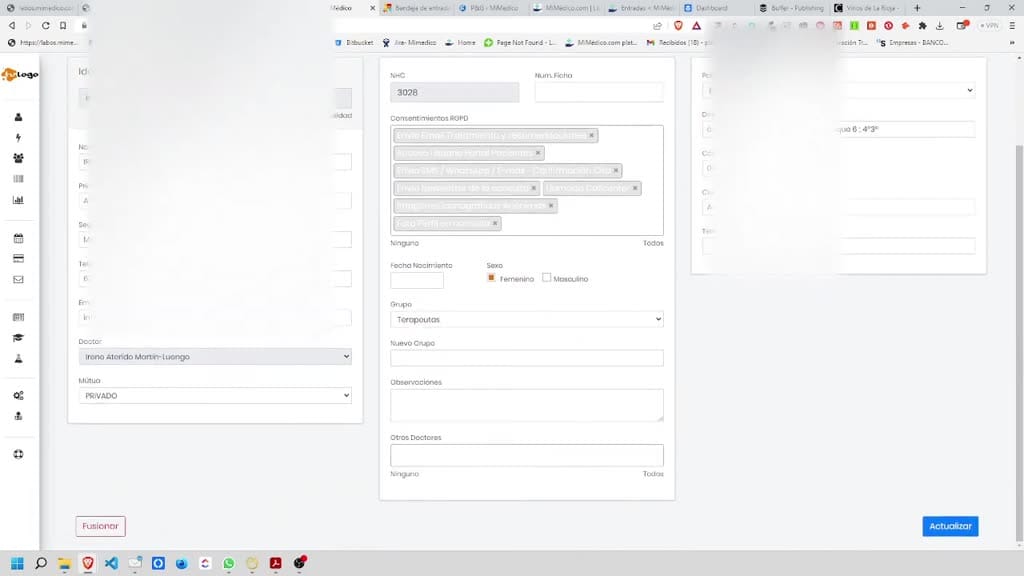Open the dropdown in the right panel
1024x576 pixels.
(x=839, y=90)
